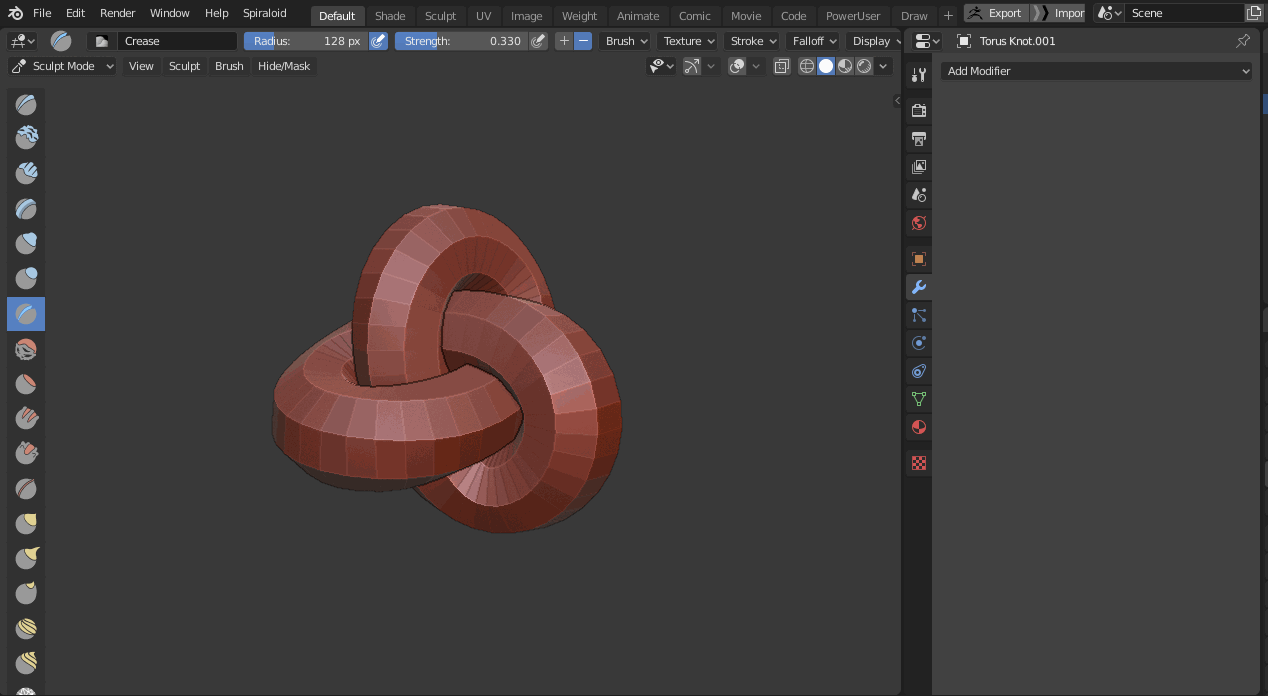Toggle X-Ray view in viewport header

click(x=782, y=66)
